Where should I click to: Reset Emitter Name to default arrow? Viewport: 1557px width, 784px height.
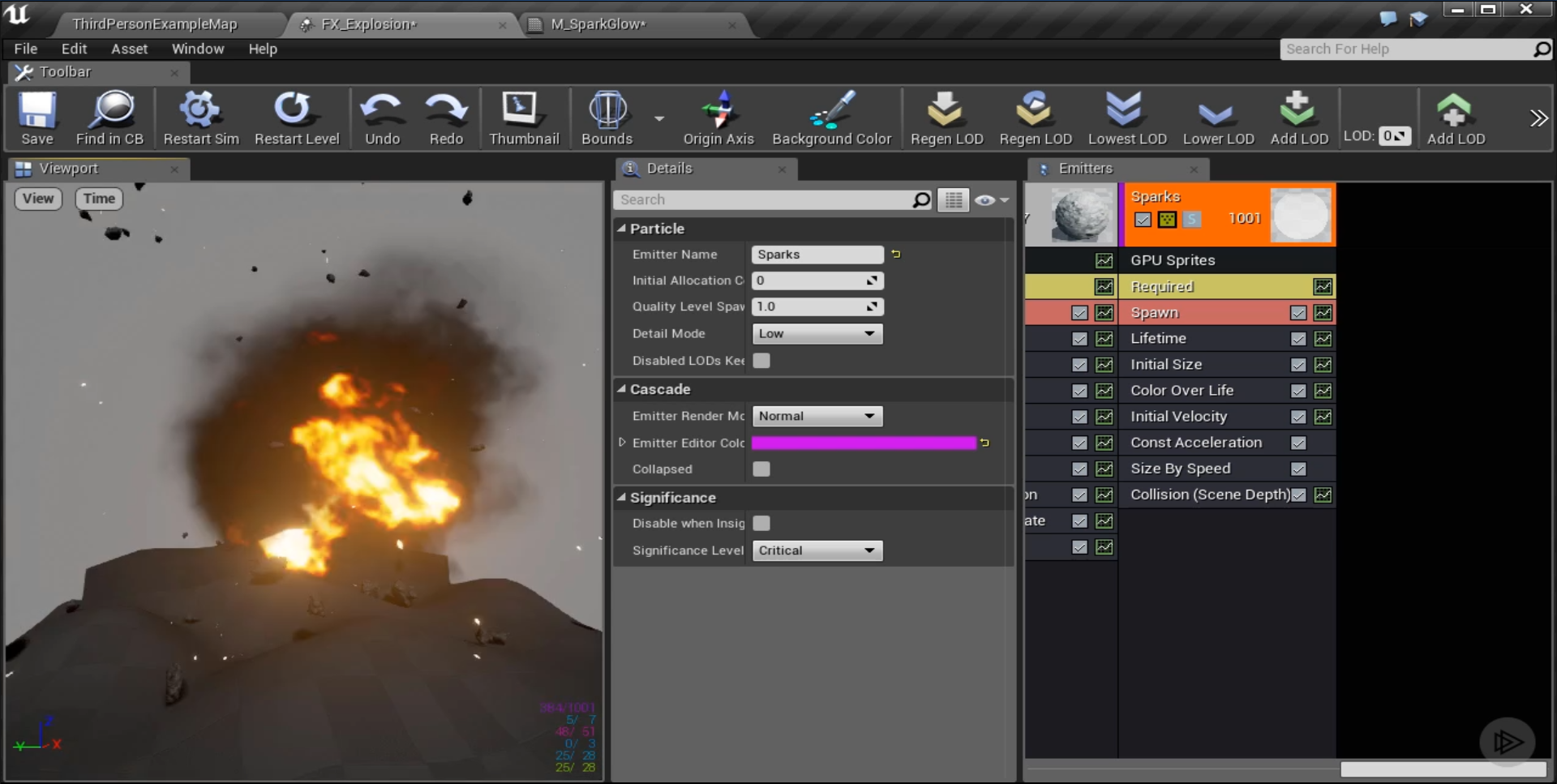click(896, 255)
